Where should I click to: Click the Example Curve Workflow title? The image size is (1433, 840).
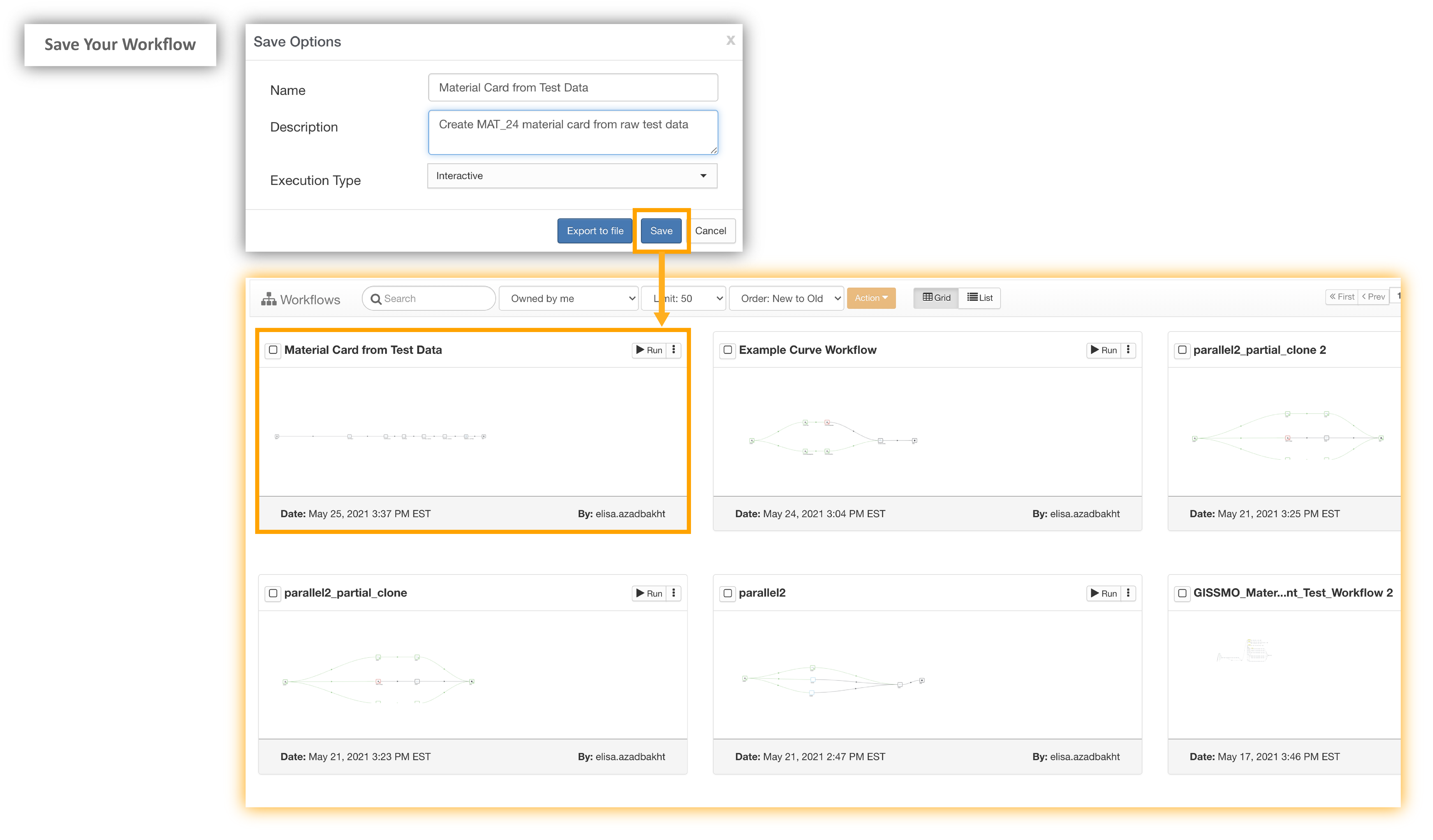(x=807, y=350)
